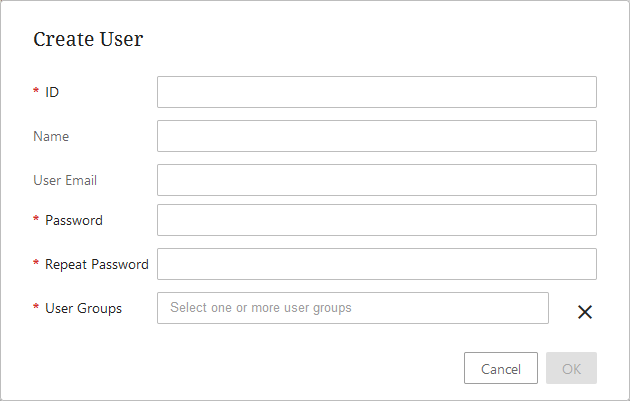This screenshot has width=630, height=401.
Task: Select the Name input field
Action: 377,136
